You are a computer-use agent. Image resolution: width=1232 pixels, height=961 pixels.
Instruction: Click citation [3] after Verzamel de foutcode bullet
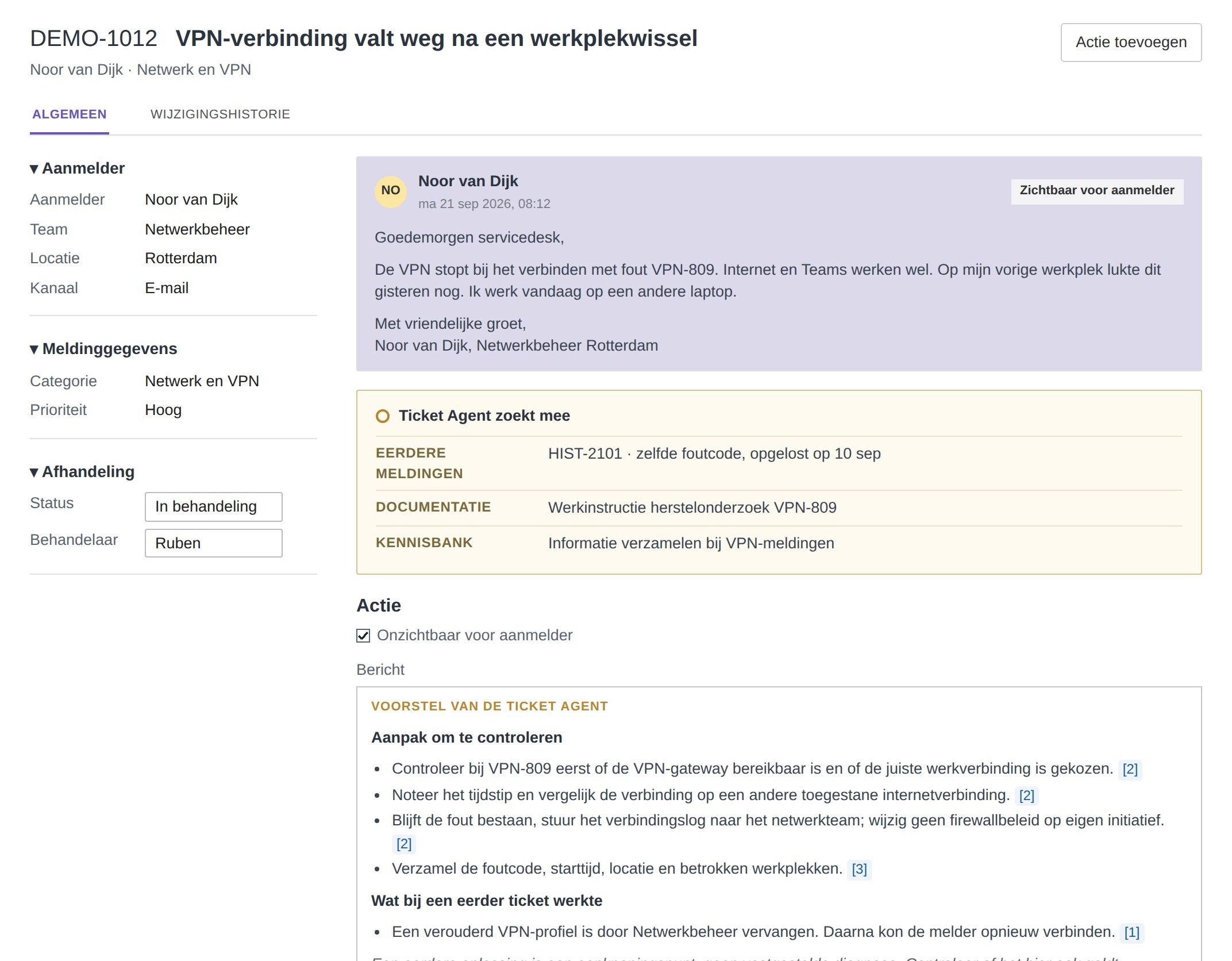859,870
